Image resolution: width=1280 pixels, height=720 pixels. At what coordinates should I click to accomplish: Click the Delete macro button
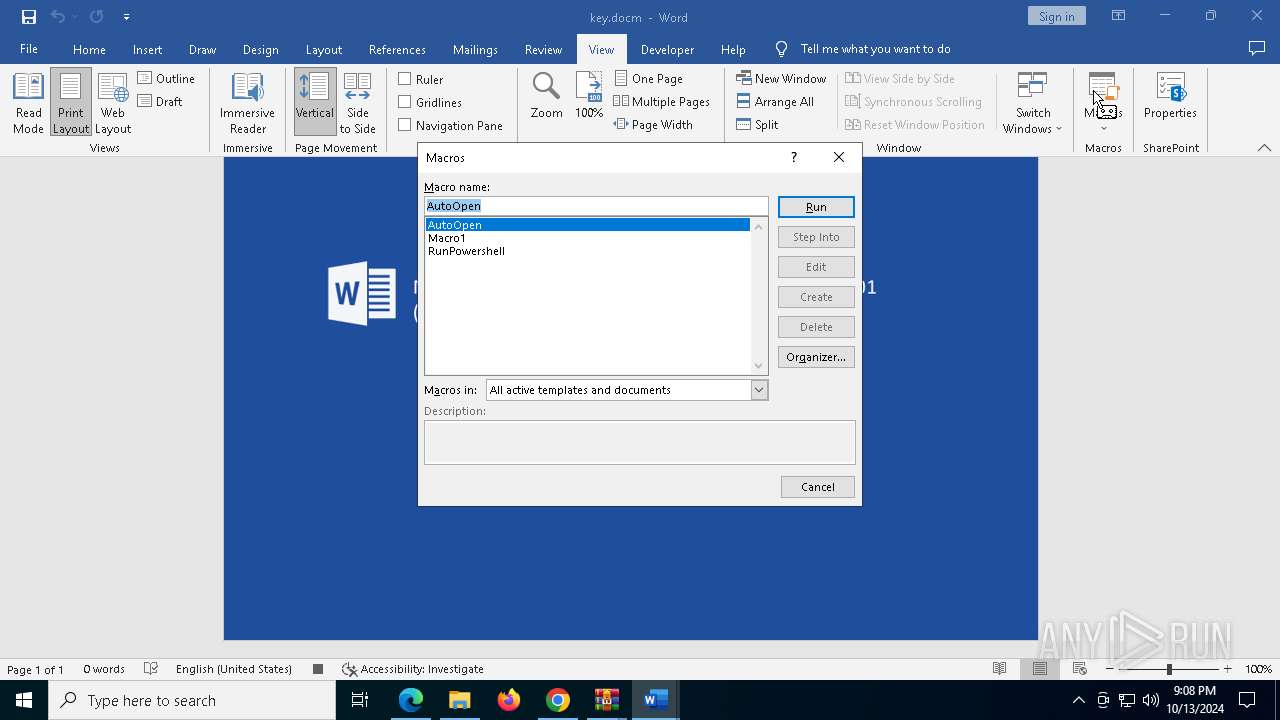tap(816, 327)
